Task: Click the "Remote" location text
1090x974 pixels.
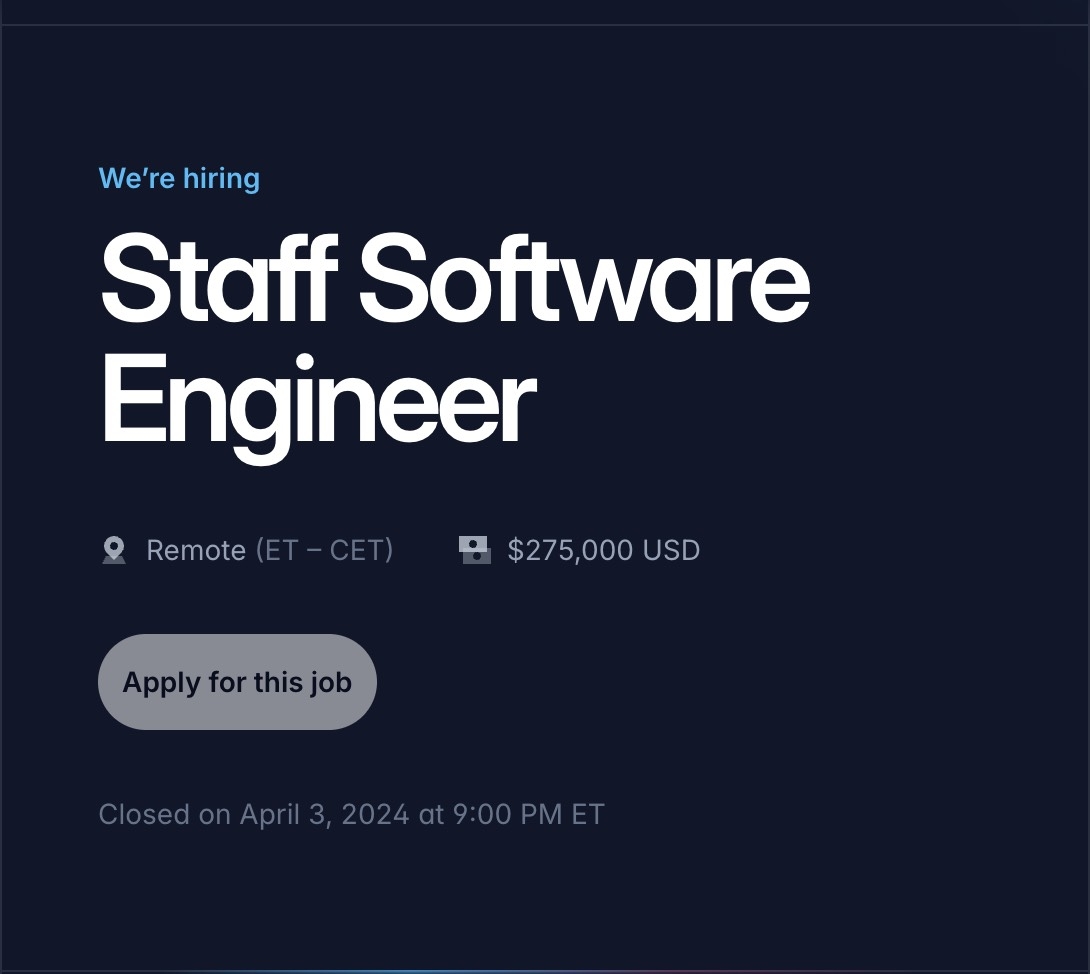Action: pyautogui.click(x=196, y=551)
